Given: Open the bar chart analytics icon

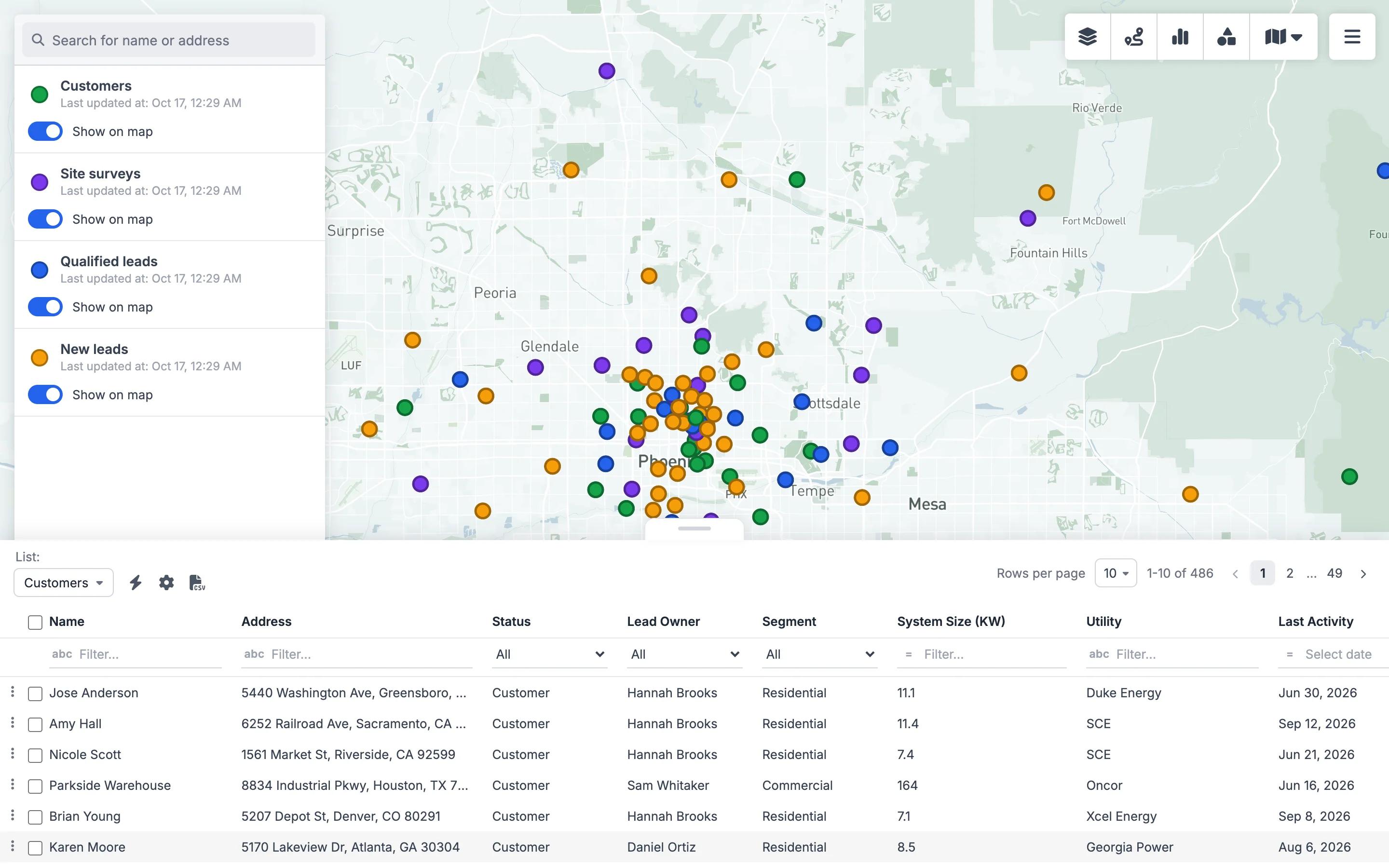Looking at the screenshot, I should 1180,37.
